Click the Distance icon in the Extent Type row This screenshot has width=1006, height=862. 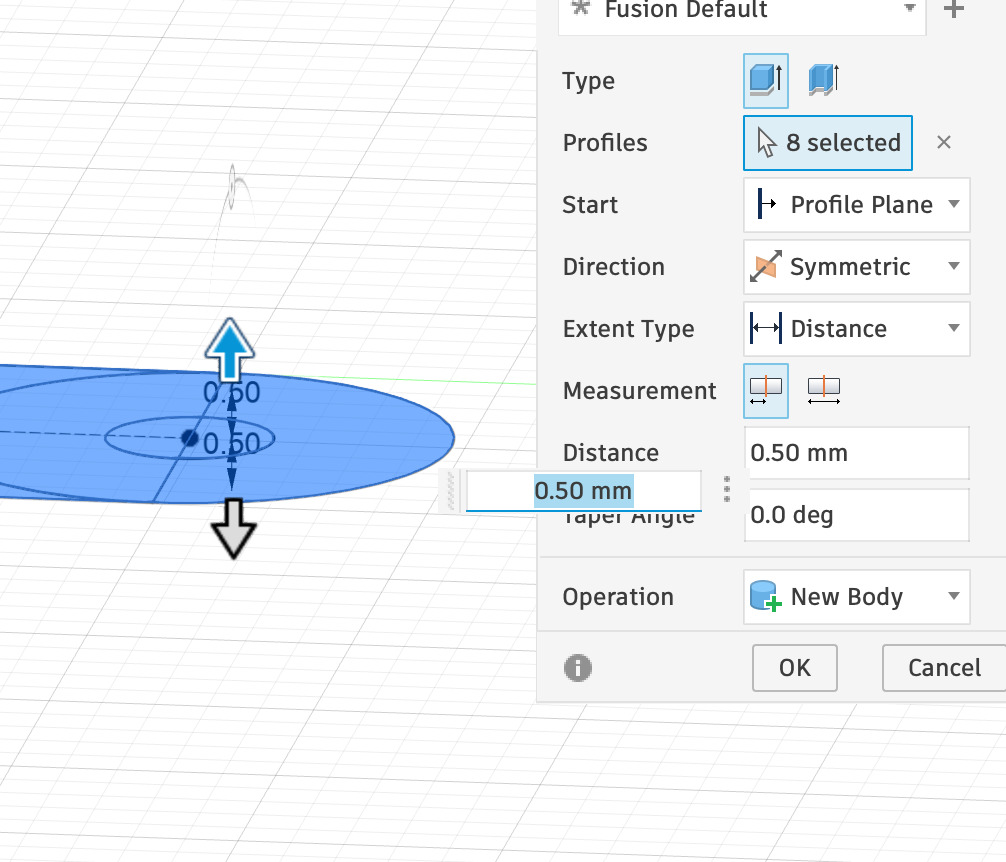(766, 328)
